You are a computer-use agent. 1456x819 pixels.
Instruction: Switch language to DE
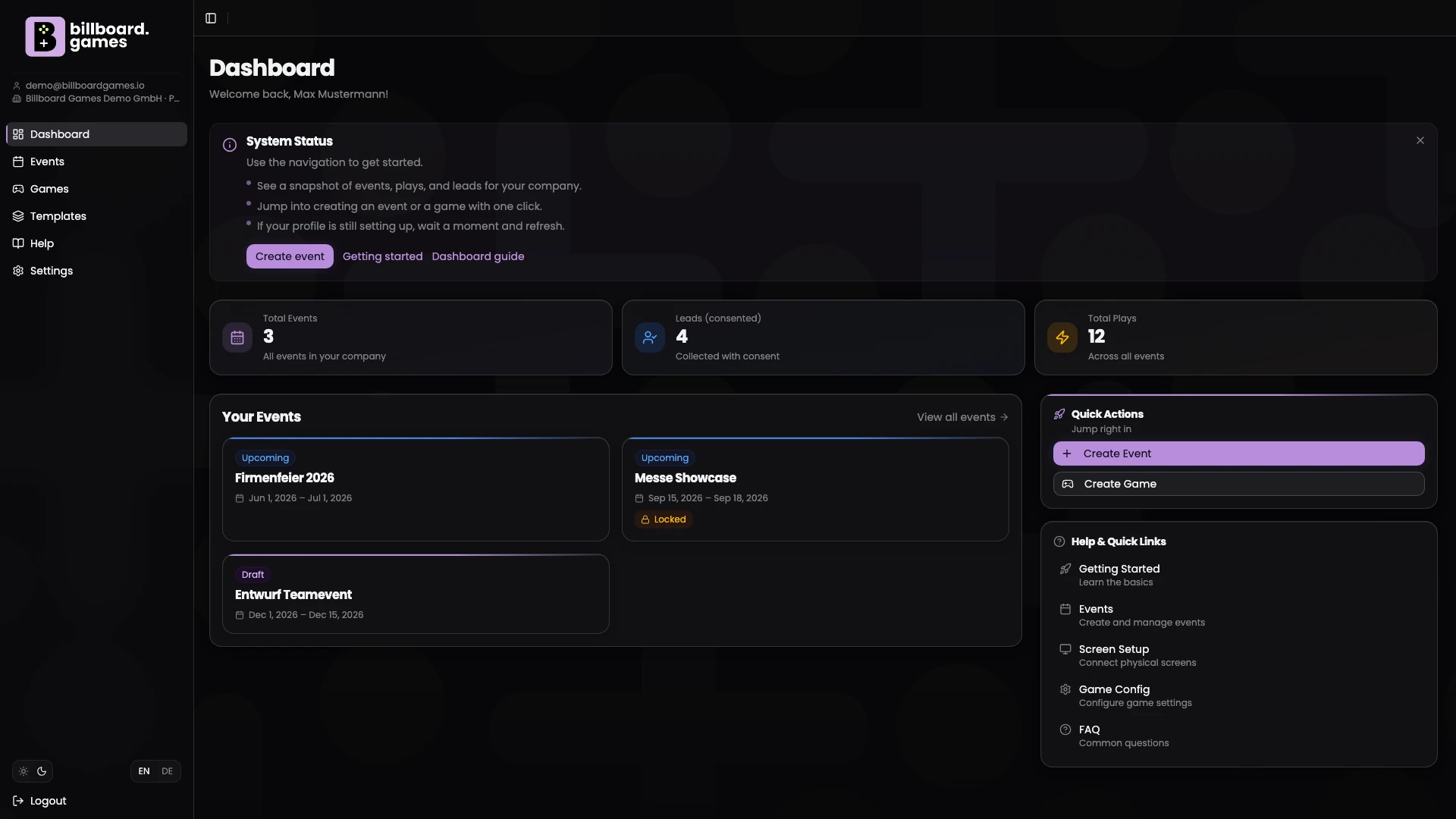pyautogui.click(x=167, y=771)
